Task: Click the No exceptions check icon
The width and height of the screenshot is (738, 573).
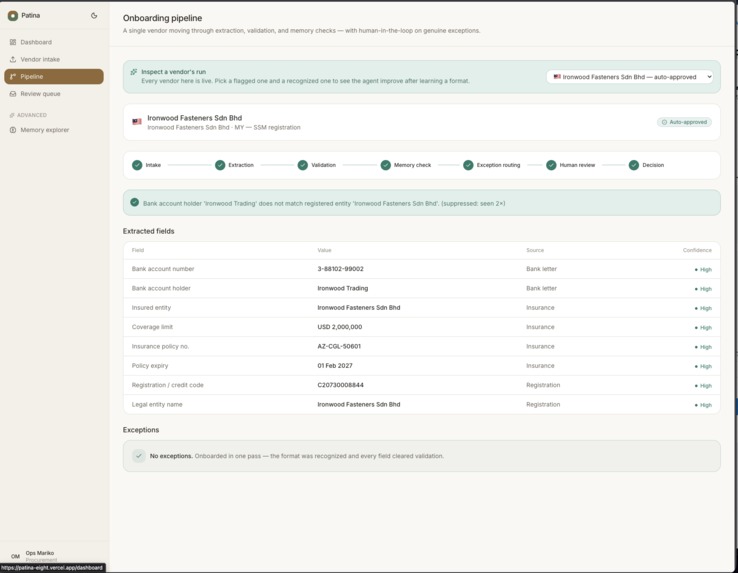Action: point(139,456)
